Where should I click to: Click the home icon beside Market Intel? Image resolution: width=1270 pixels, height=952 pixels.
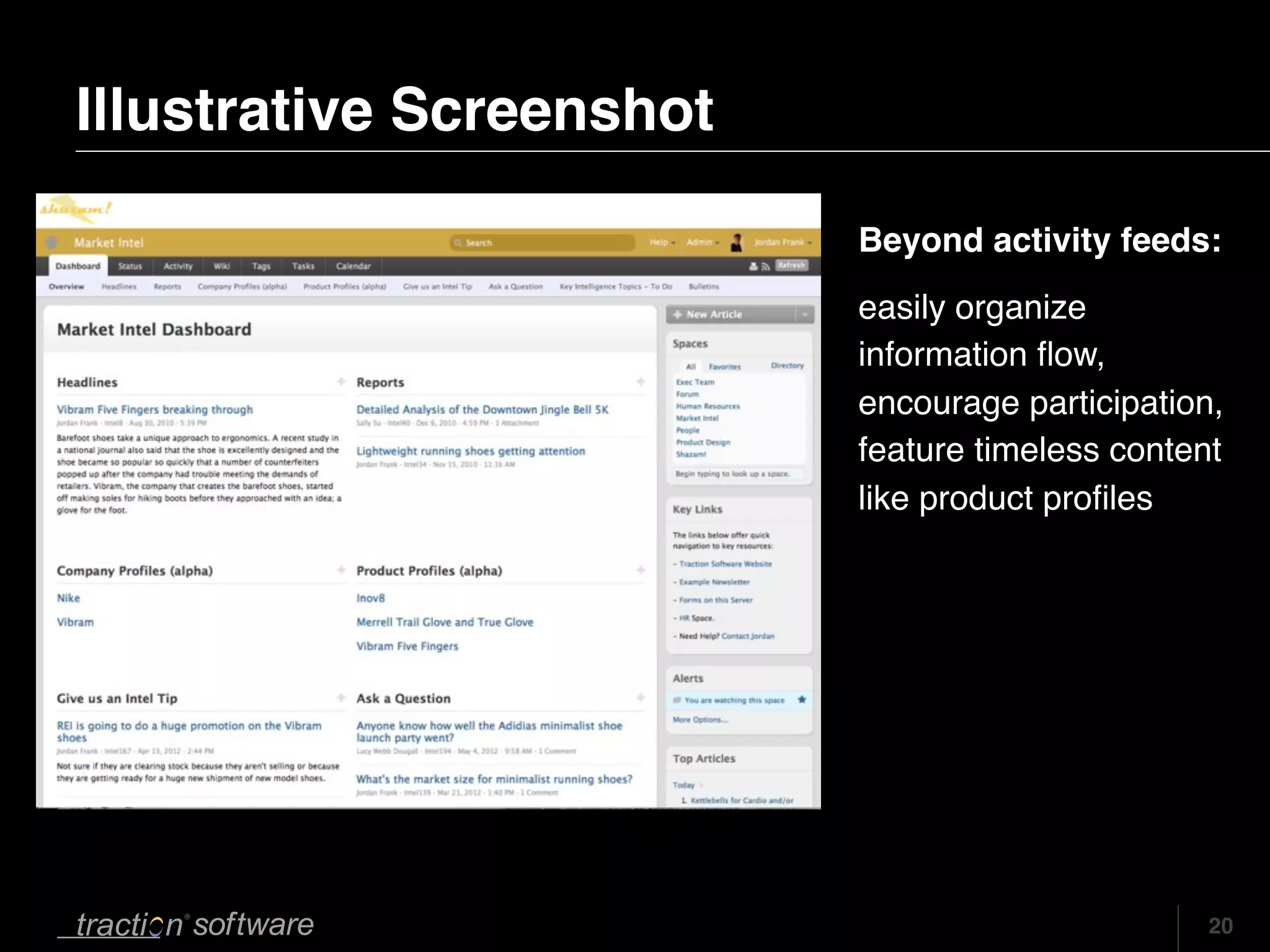click(x=53, y=242)
